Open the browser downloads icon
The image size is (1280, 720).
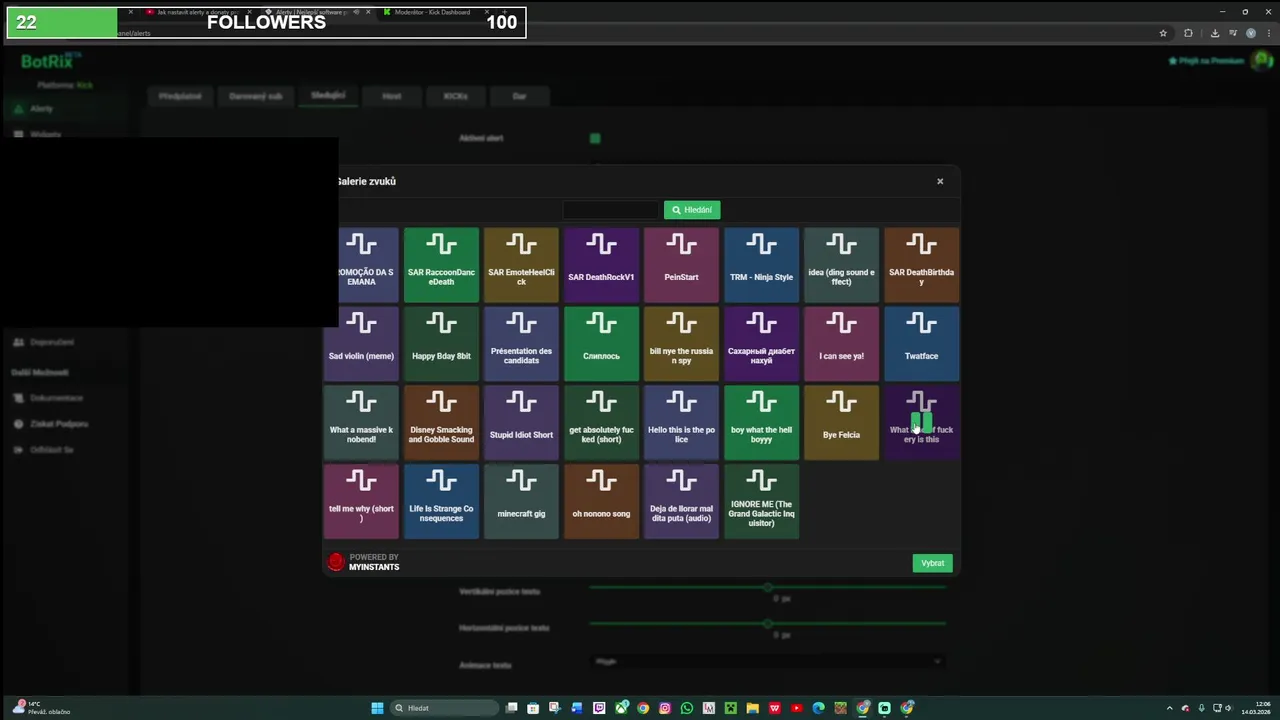1214,33
